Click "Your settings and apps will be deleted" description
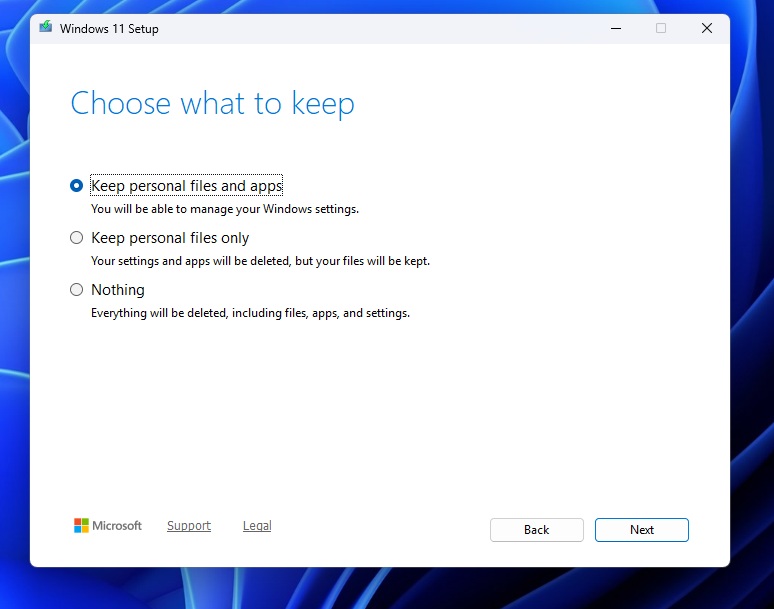The image size is (774, 609). tap(260, 261)
